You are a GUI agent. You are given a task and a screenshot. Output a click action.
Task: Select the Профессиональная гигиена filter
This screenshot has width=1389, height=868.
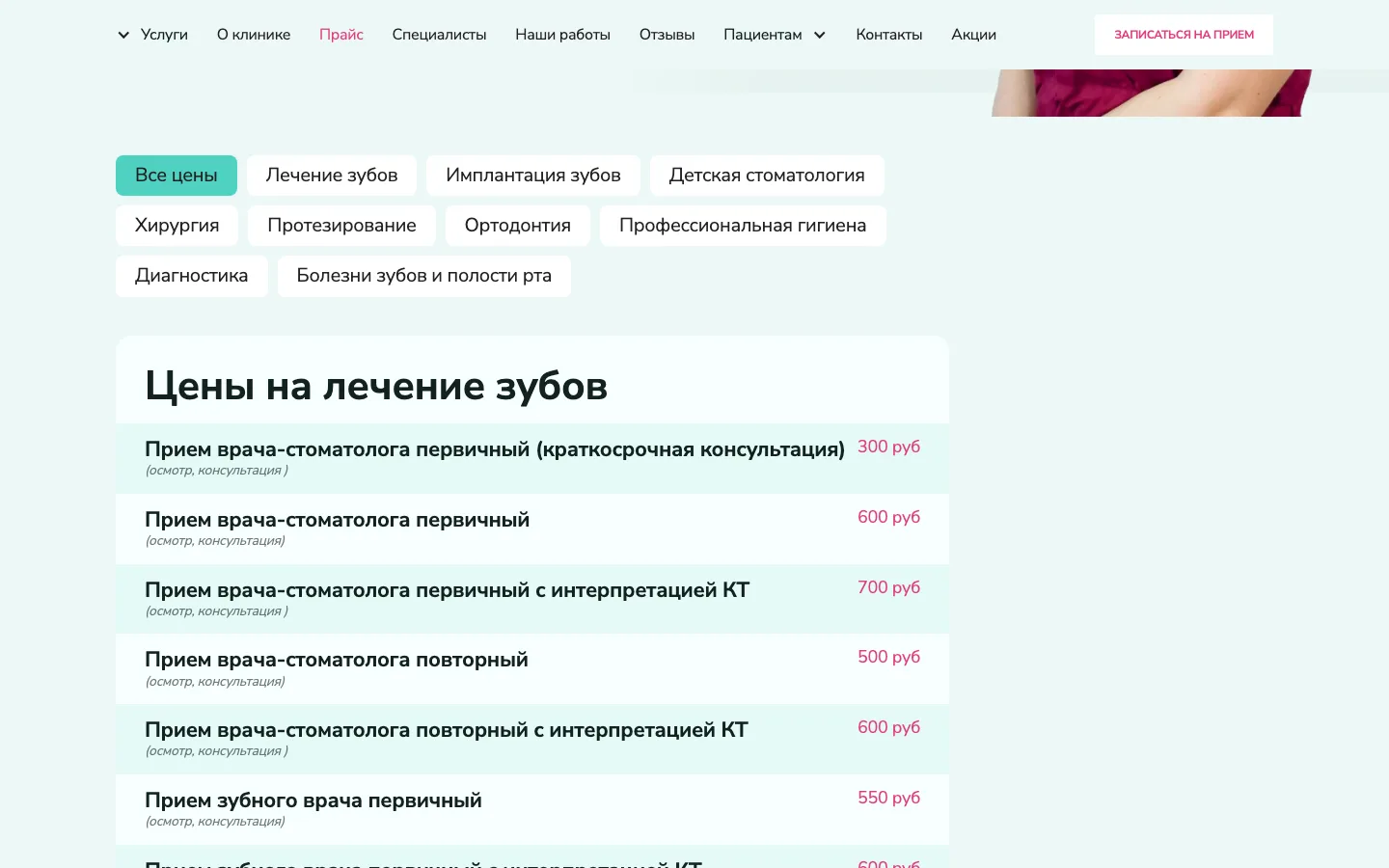click(743, 226)
